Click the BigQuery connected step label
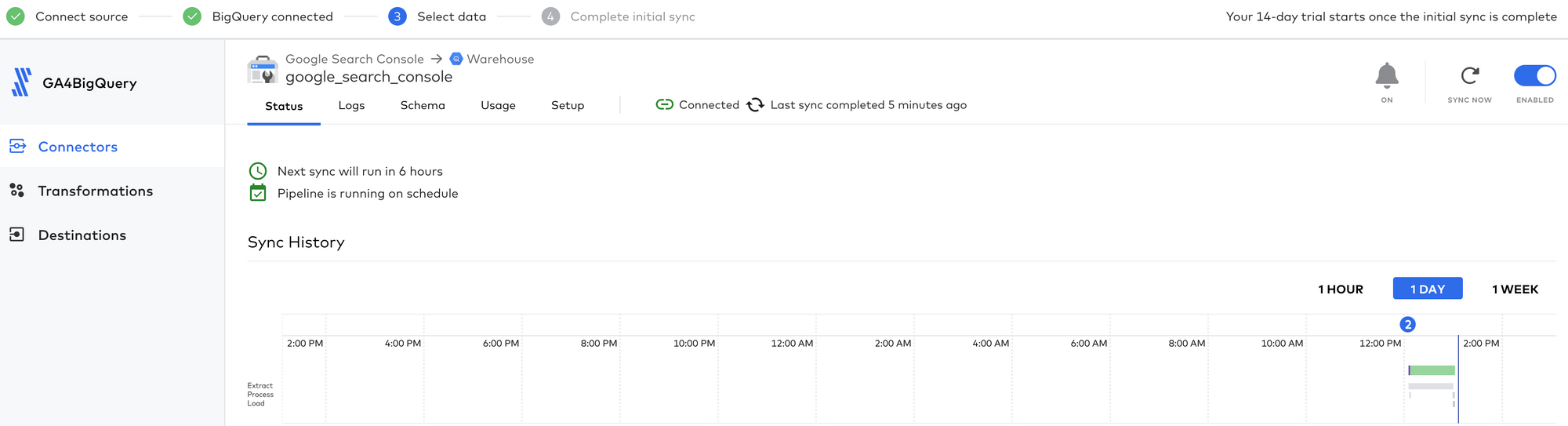1568x426 pixels. click(272, 16)
